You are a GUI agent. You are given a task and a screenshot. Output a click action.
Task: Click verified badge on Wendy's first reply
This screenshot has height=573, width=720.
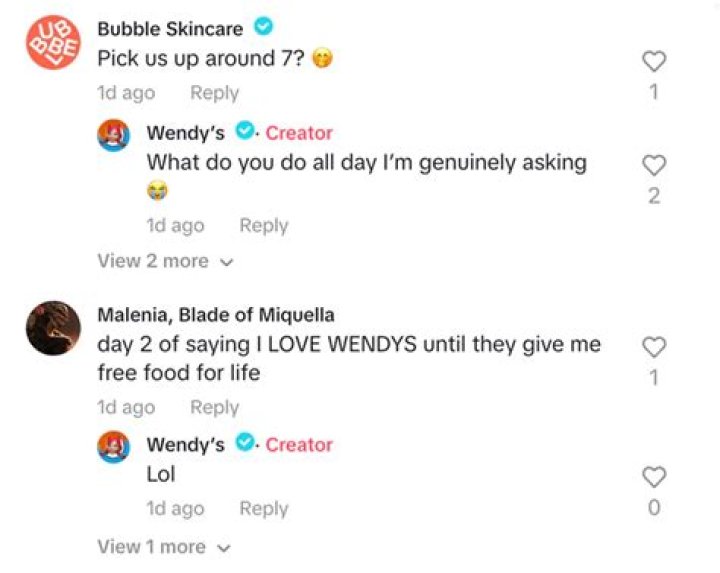coord(245,132)
